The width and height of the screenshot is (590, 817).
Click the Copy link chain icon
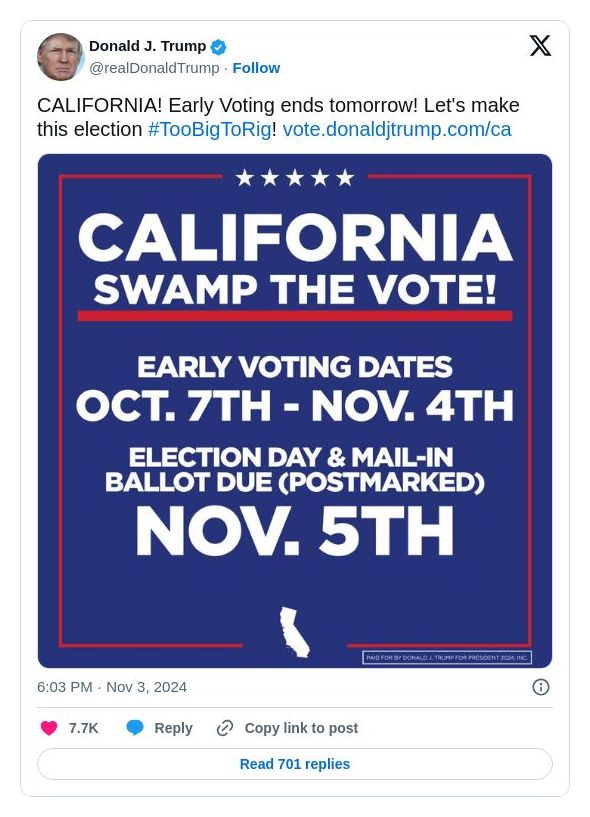[223, 728]
